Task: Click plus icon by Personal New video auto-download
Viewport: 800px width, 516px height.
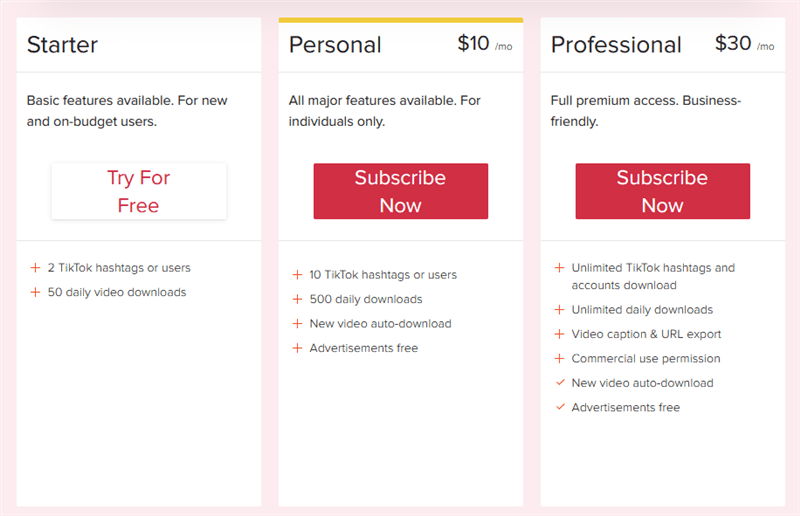Action: (x=297, y=324)
